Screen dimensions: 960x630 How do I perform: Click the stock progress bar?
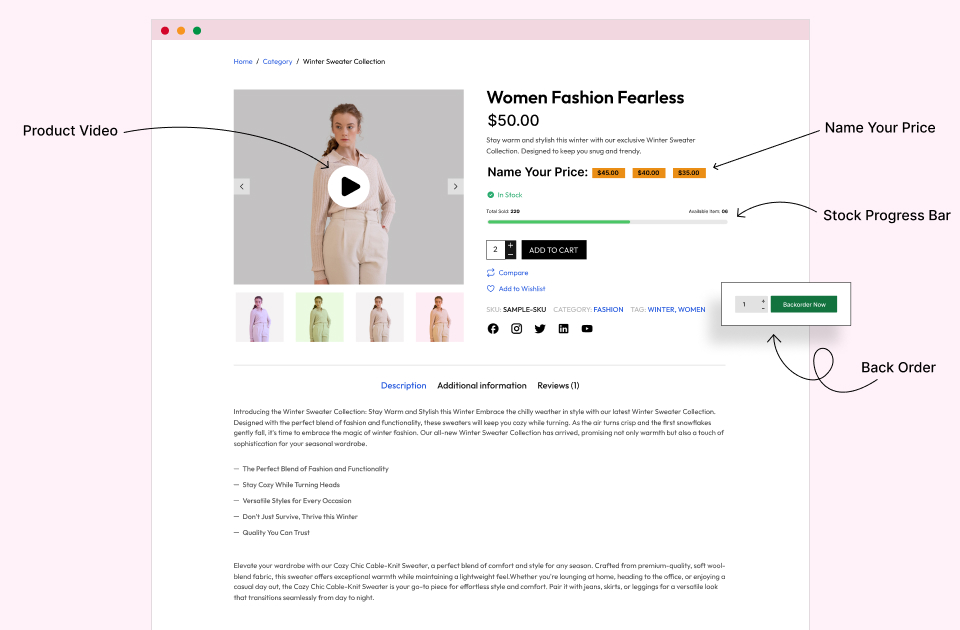(x=607, y=221)
